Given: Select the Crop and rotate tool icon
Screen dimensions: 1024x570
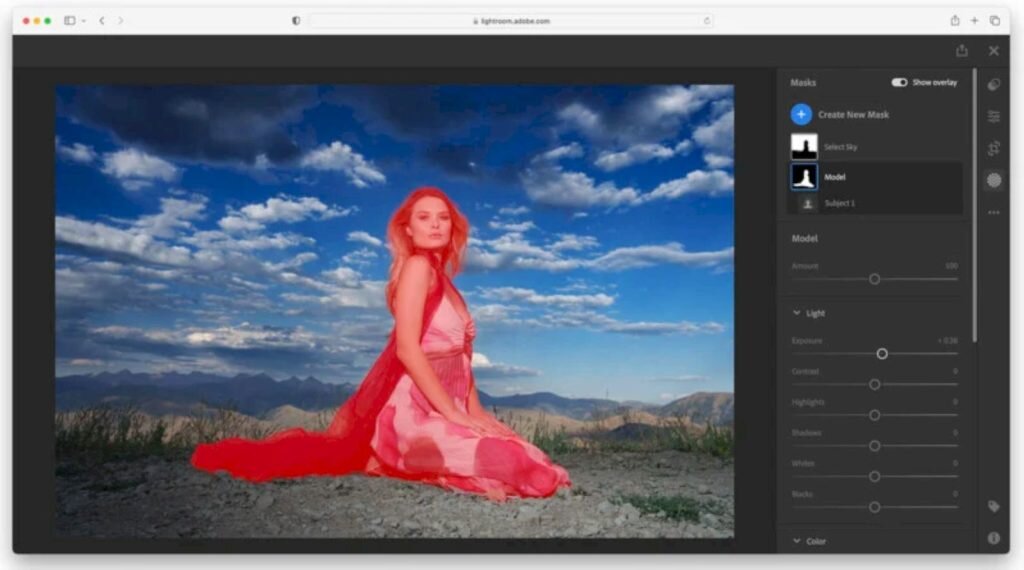Looking at the screenshot, I should pos(994,148).
